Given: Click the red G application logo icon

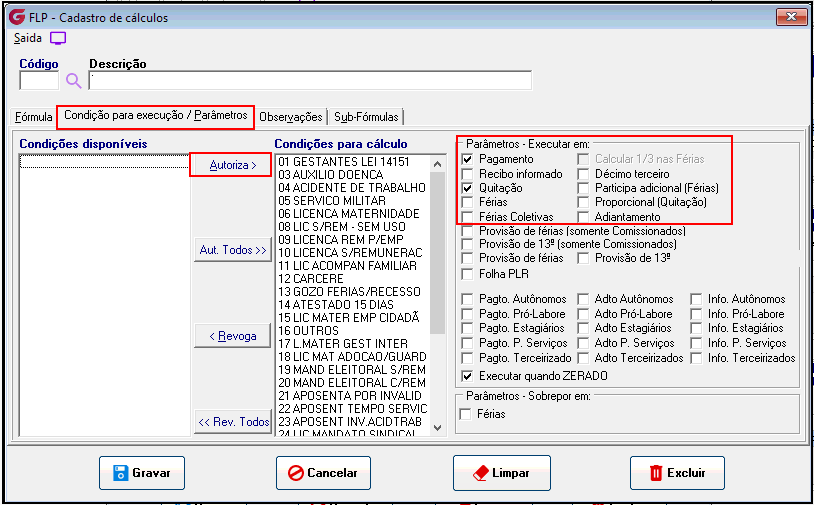Looking at the screenshot, I should pyautogui.click(x=17, y=17).
